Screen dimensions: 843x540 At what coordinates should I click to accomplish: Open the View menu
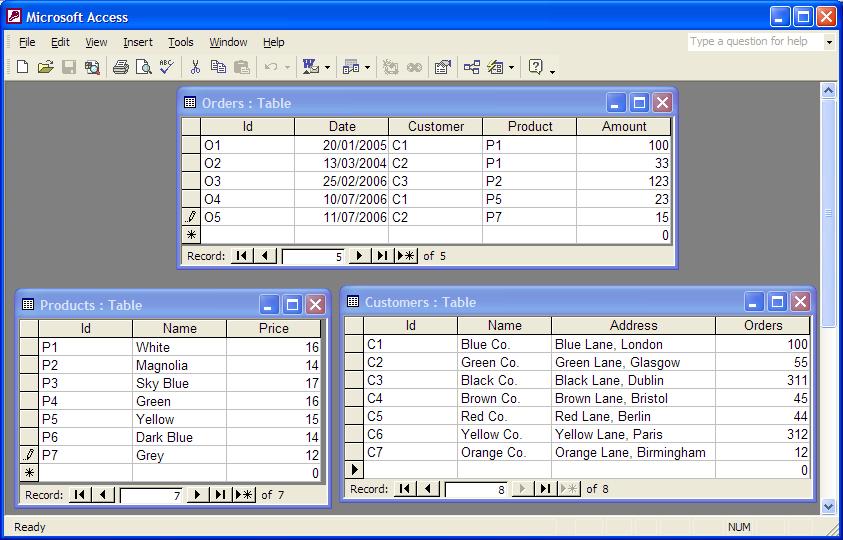click(x=96, y=42)
